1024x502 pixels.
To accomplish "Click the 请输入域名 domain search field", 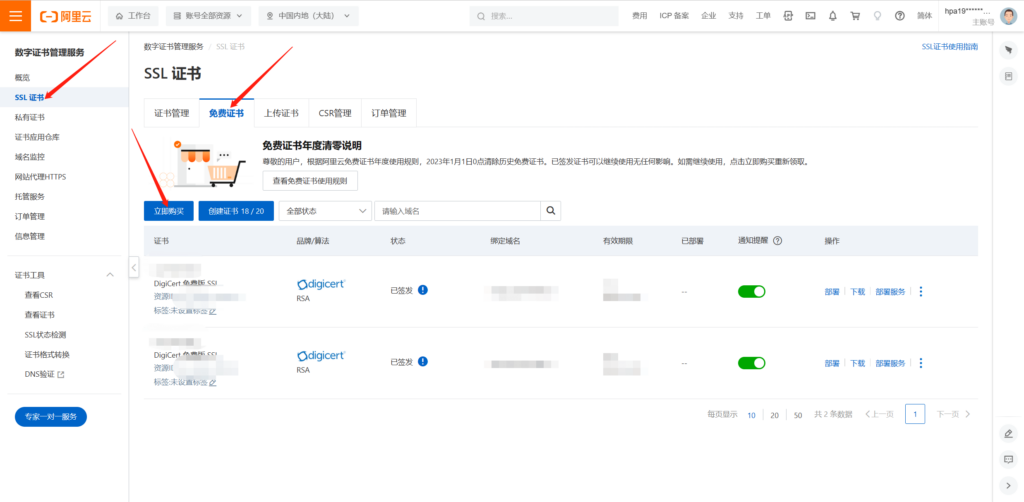I will [x=457, y=211].
